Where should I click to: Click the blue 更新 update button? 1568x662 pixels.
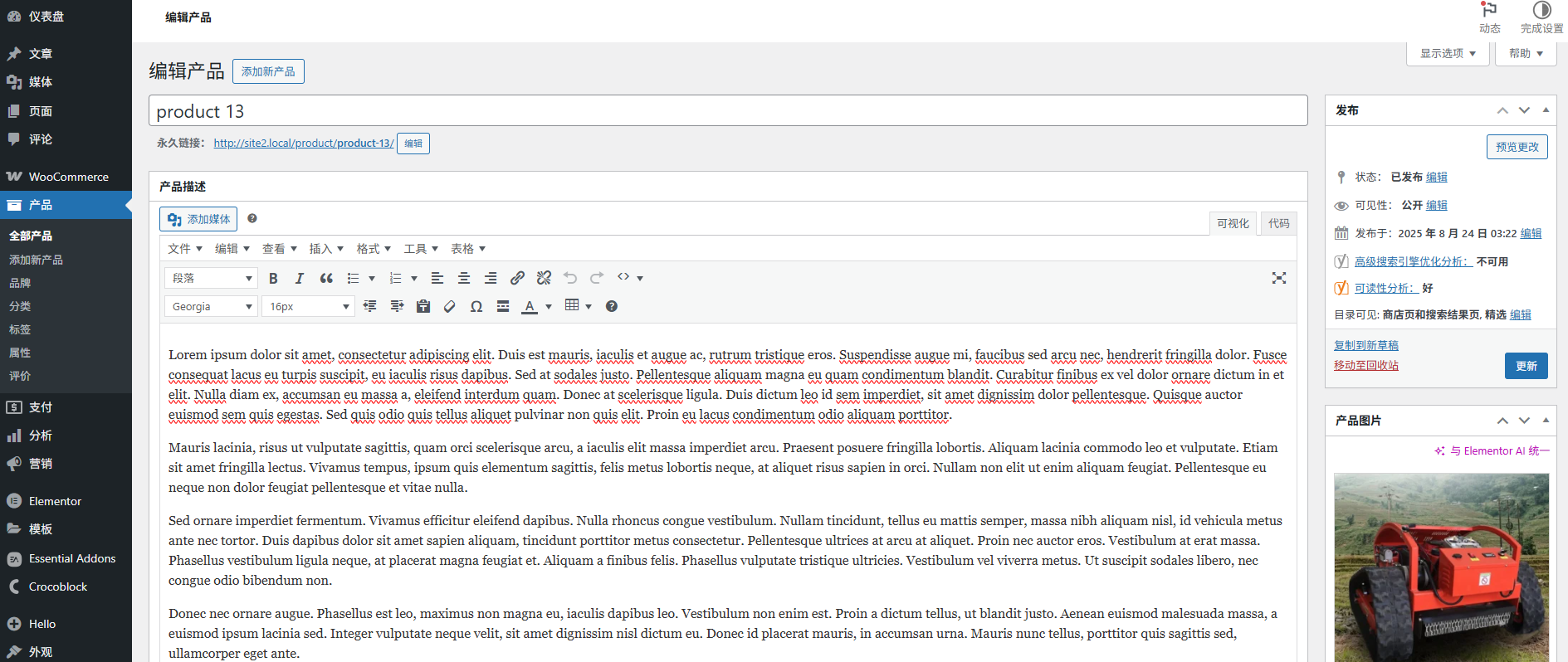1526,366
